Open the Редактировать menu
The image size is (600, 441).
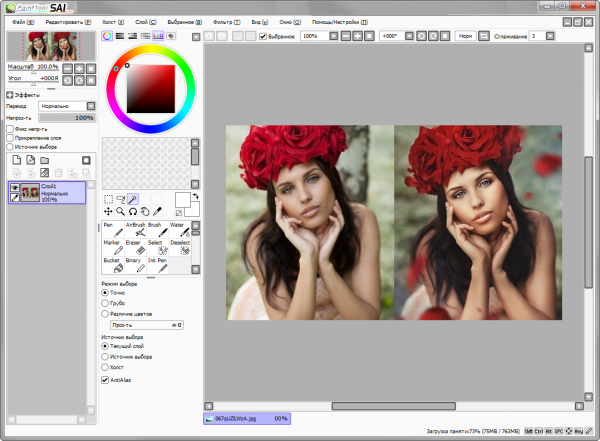(68, 22)
